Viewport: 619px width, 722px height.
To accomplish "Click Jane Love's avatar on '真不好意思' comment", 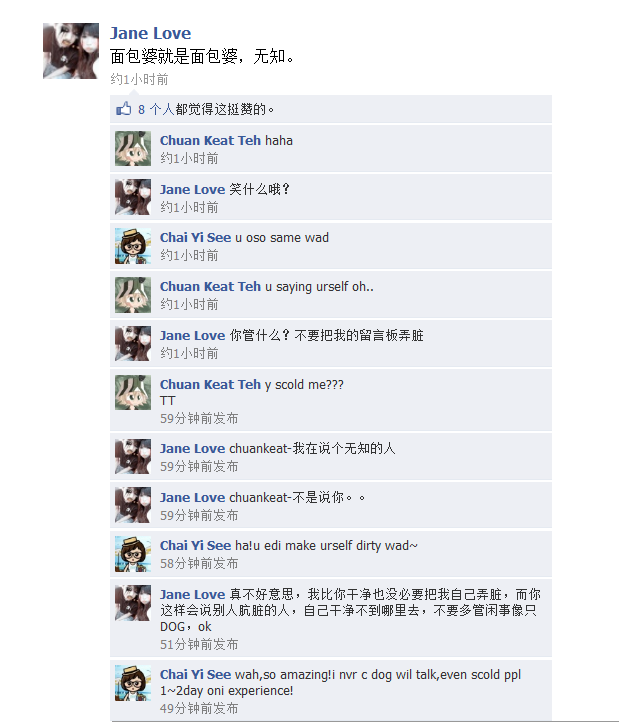I will coord(133,603).
